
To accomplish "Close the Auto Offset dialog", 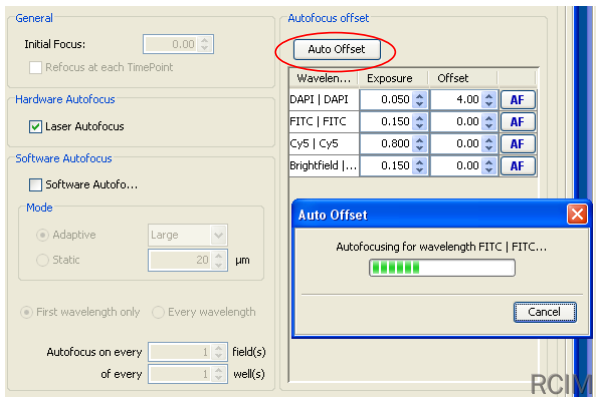I will click(576, 215).
